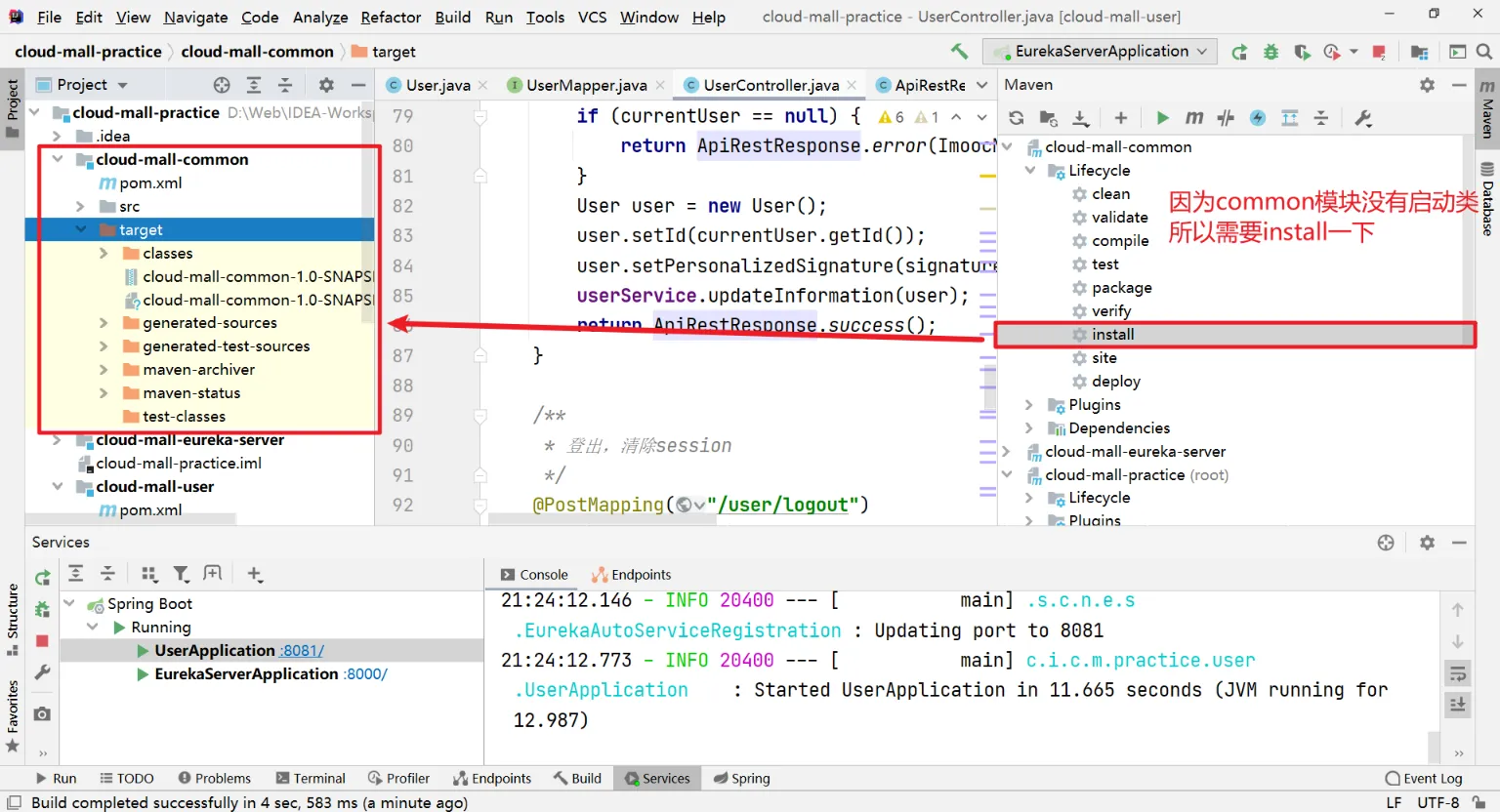Toggle soft-wrap in the console output
Image resolution: width=1500 pixels, height=812 pixels.
[1457, 673]
